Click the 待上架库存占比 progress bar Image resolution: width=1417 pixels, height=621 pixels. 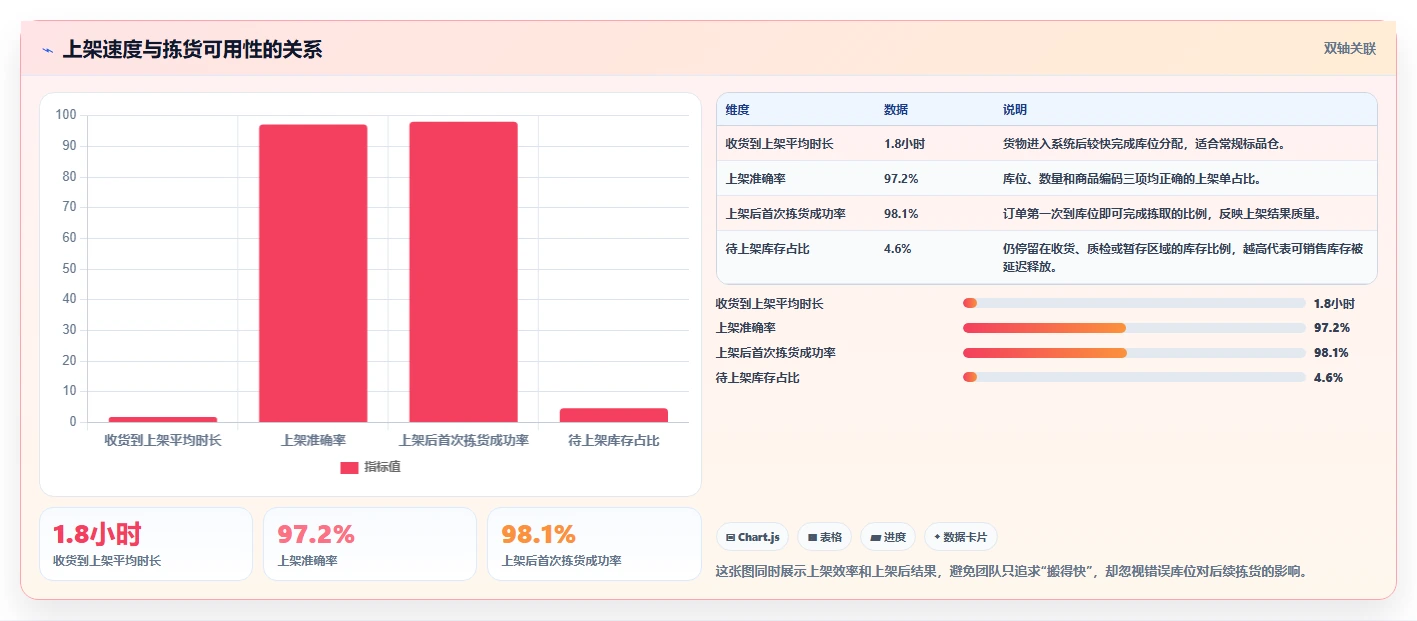(1134, 377)
